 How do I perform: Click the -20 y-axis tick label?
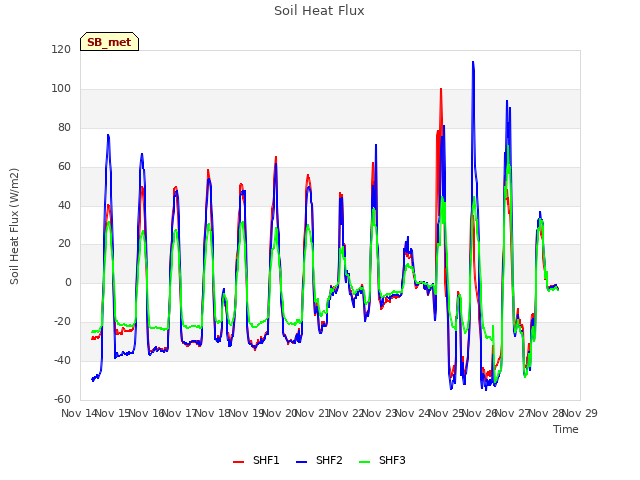tap(62, 321)
